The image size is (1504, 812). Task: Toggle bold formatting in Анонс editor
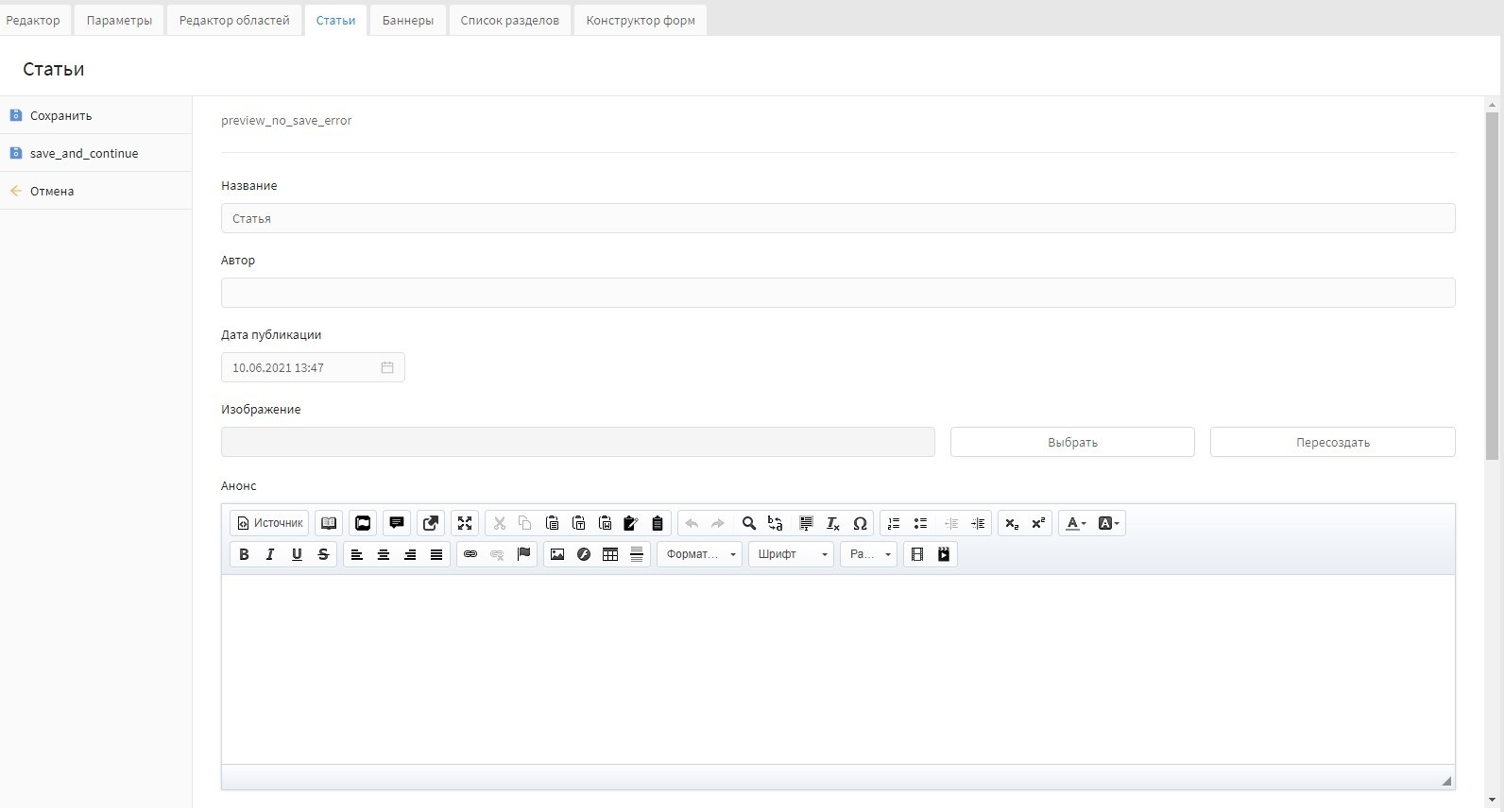tap(244, 554)
